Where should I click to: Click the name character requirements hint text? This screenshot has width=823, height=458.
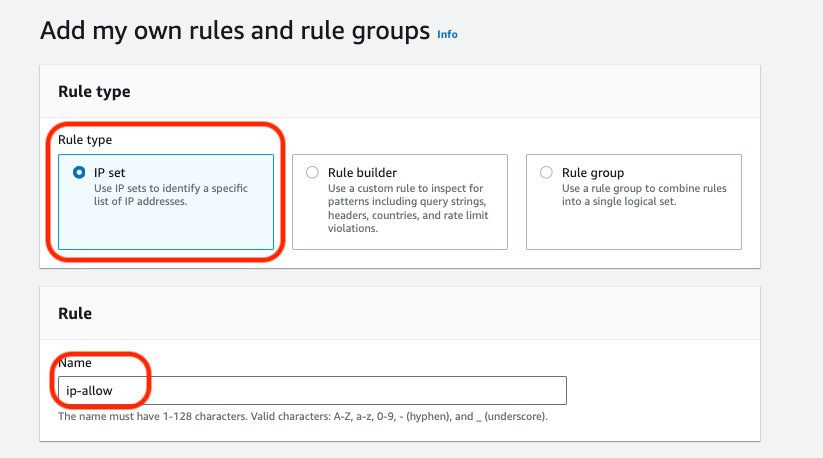302,416
